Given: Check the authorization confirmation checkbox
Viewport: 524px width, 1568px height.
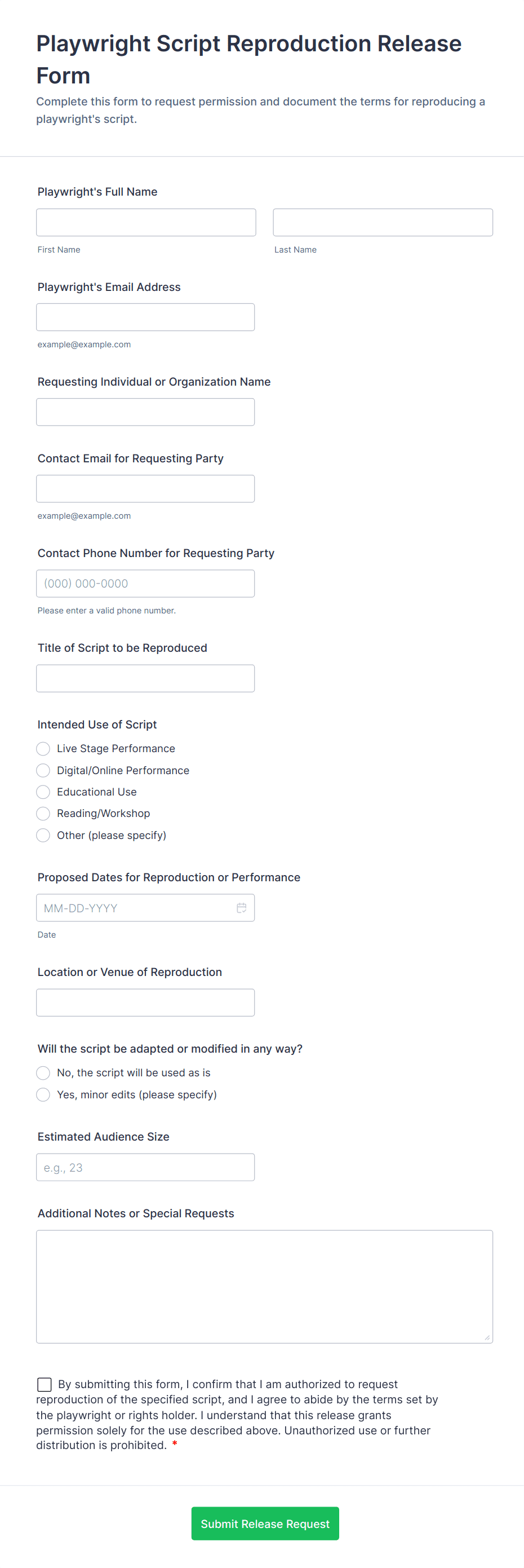Looking at the screenshot, I should [x=45, y=1385].
